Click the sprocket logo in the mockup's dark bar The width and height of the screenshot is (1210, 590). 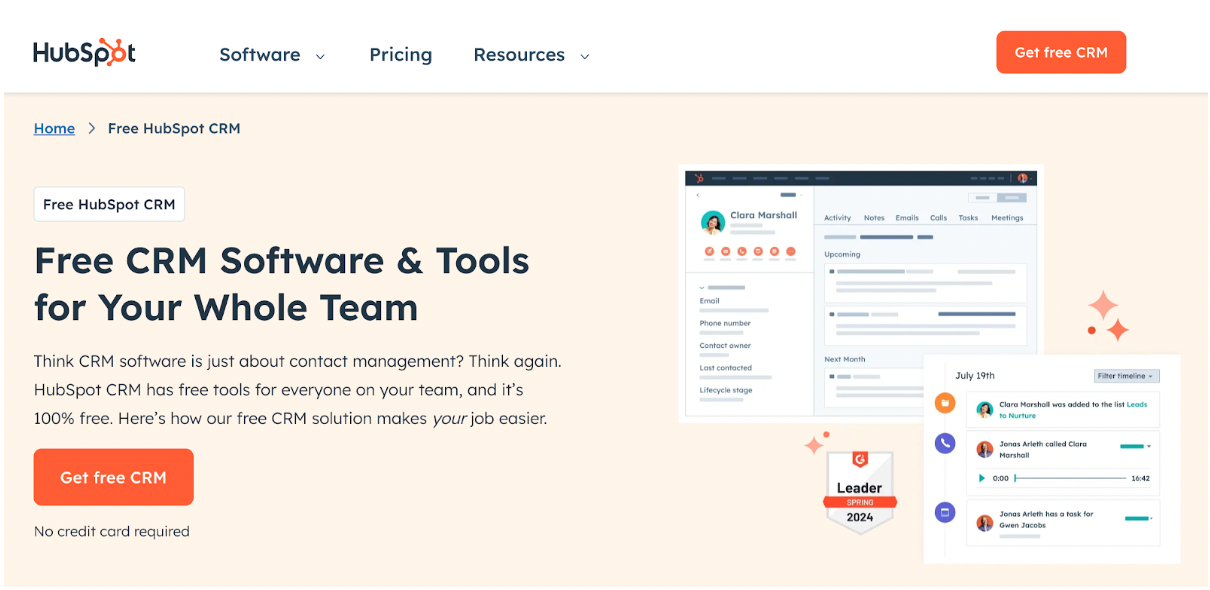pos(699,178)
